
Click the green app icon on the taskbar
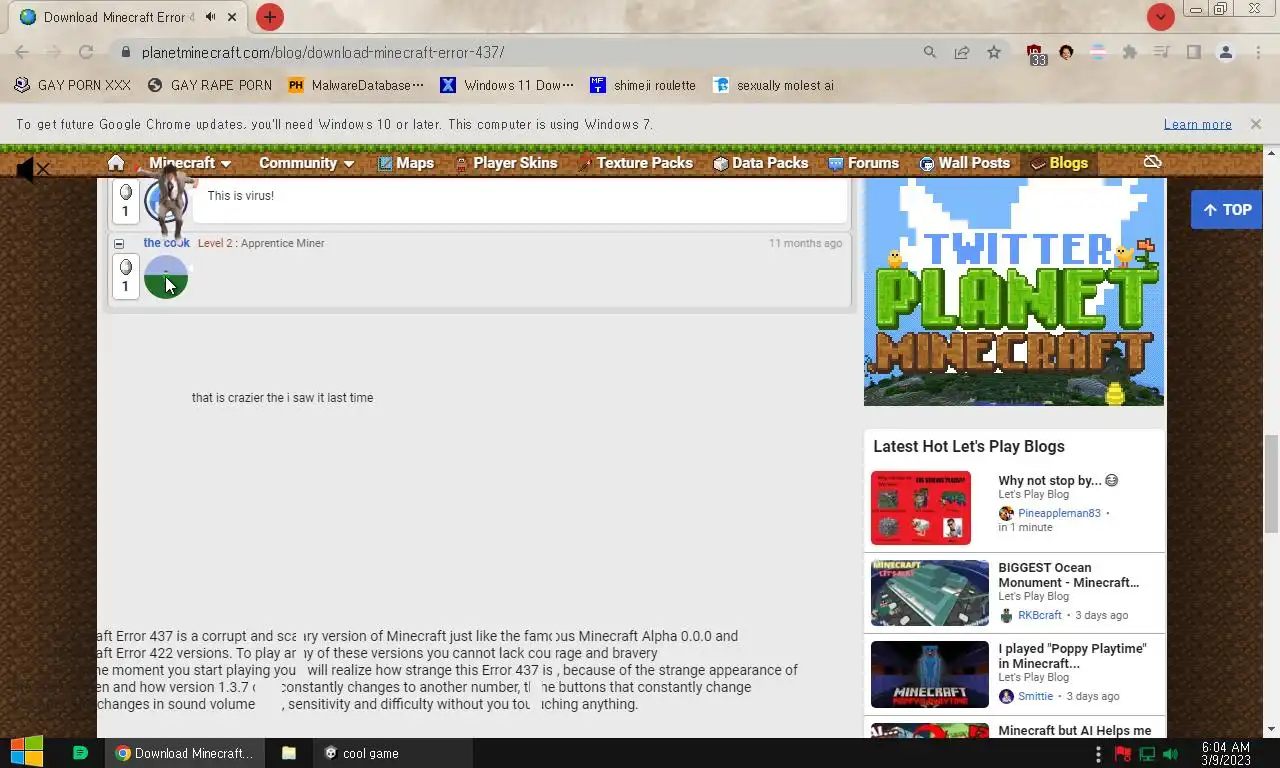(81, 753)
